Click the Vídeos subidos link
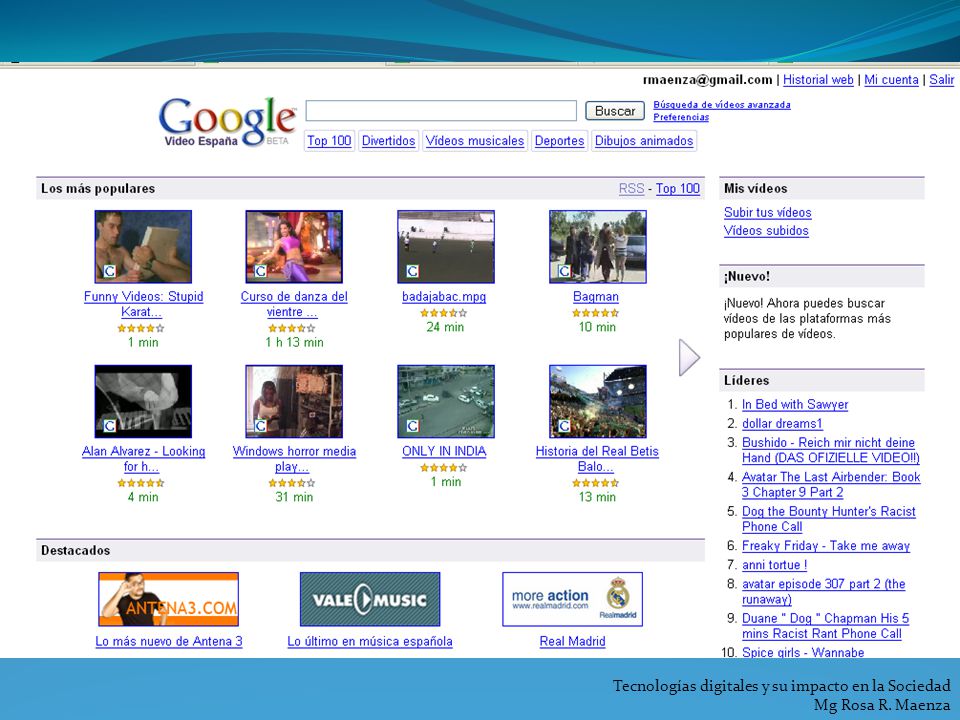The width and height of the screenshot is (960, 720). (766, 231)
